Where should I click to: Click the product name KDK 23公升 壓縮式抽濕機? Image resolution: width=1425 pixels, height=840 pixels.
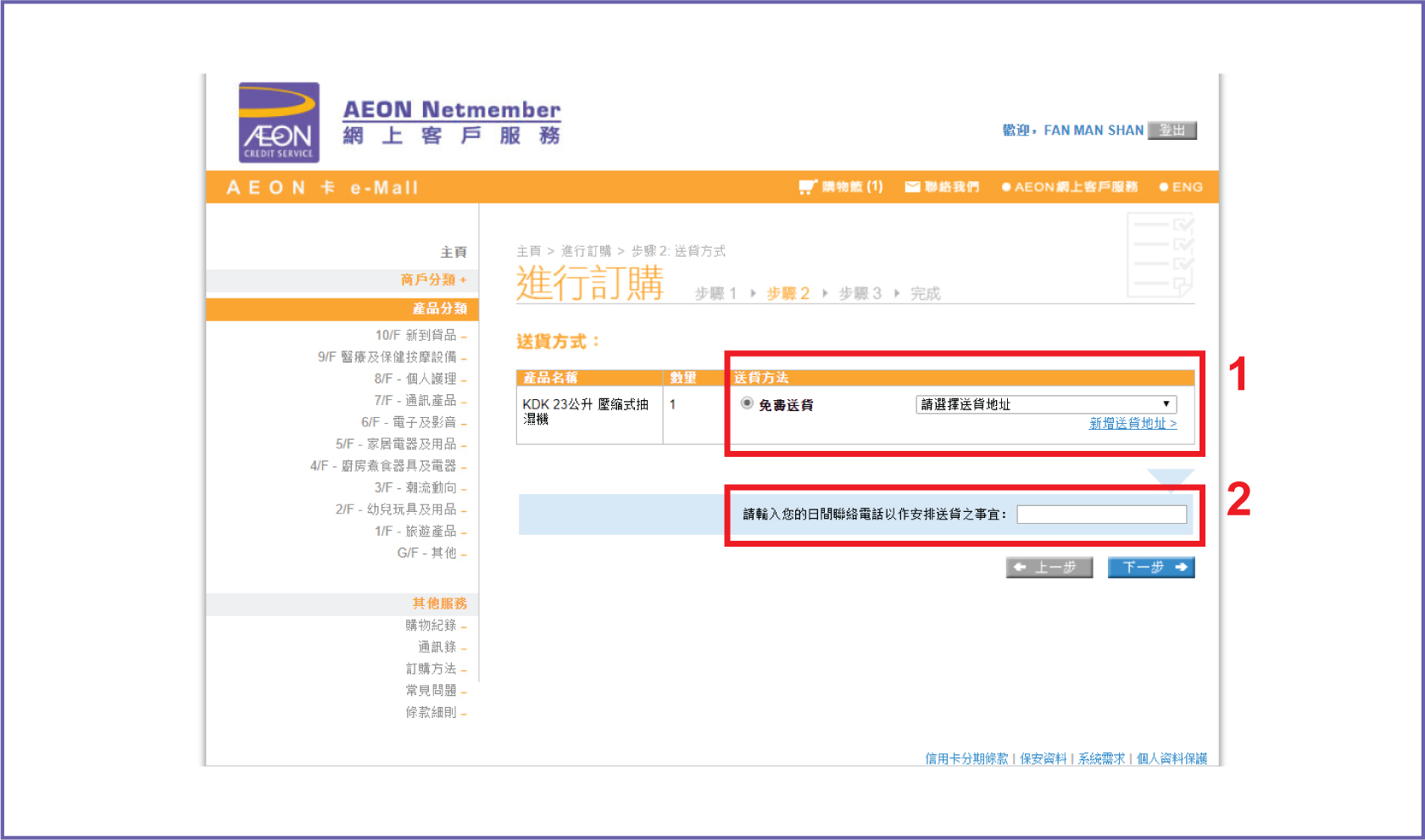(585, 411)
